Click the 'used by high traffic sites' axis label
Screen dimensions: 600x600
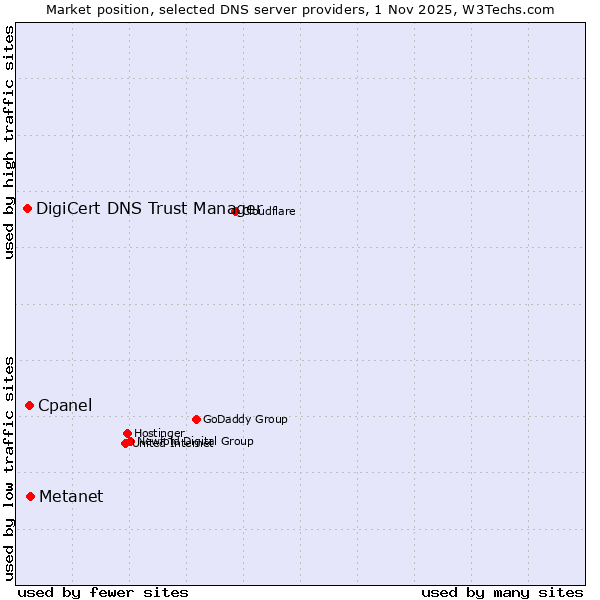(9, 142)
